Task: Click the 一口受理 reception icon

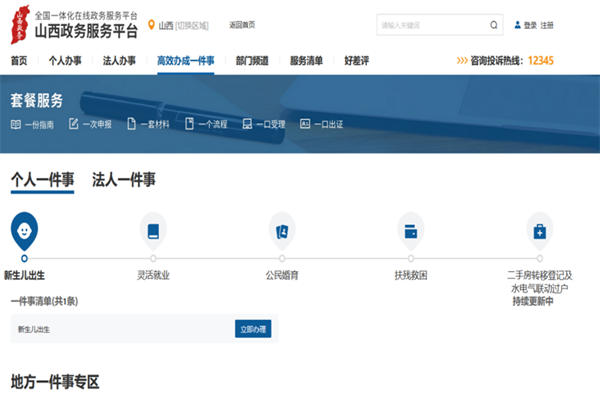Action: (247, 124)
